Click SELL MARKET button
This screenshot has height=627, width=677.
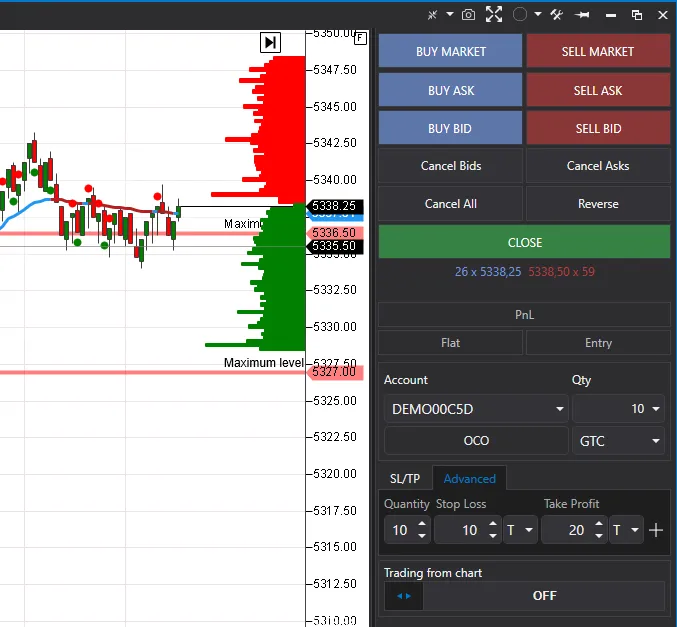[x=598, y=51]
